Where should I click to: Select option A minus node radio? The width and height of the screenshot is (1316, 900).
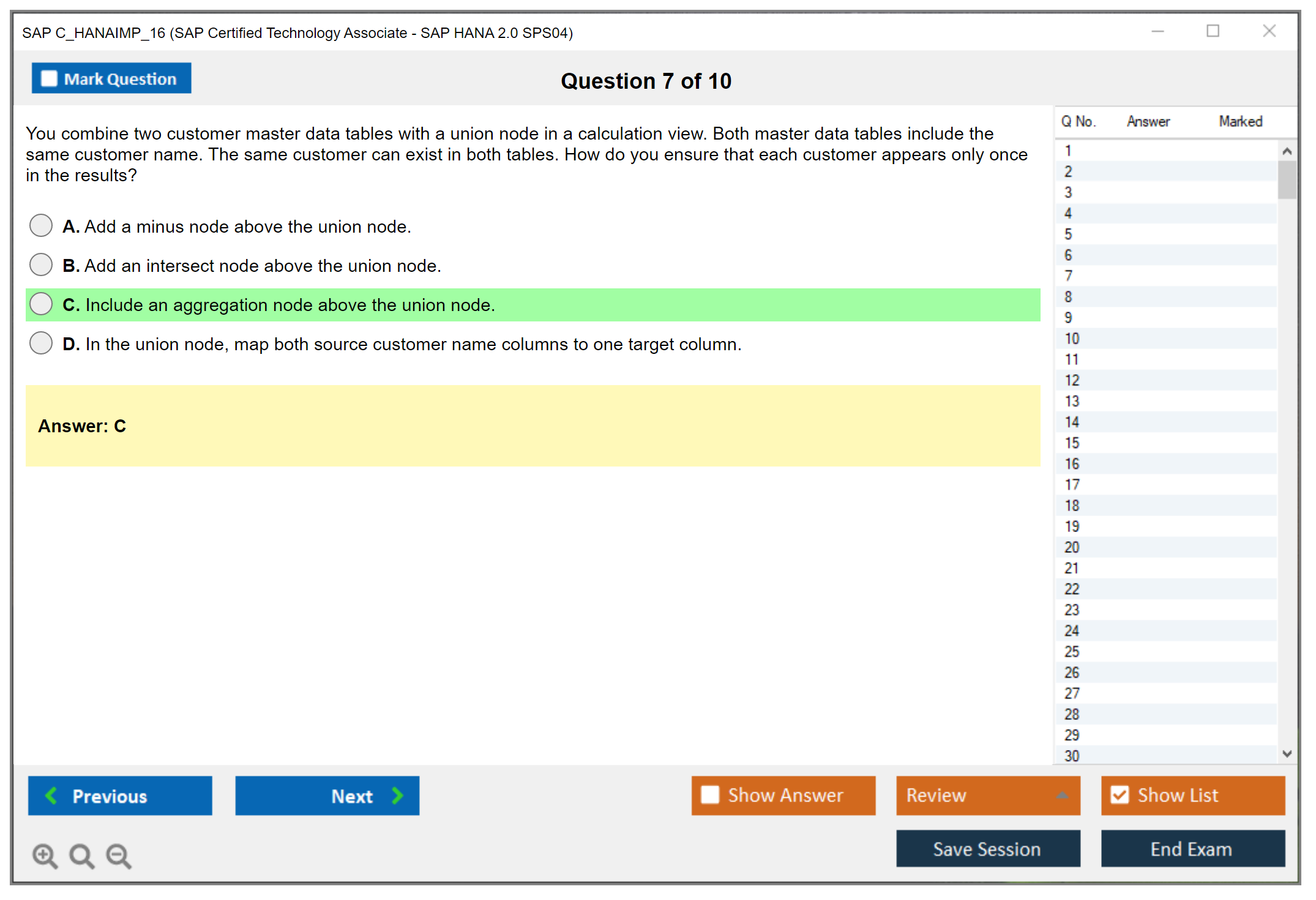[41, 225]
